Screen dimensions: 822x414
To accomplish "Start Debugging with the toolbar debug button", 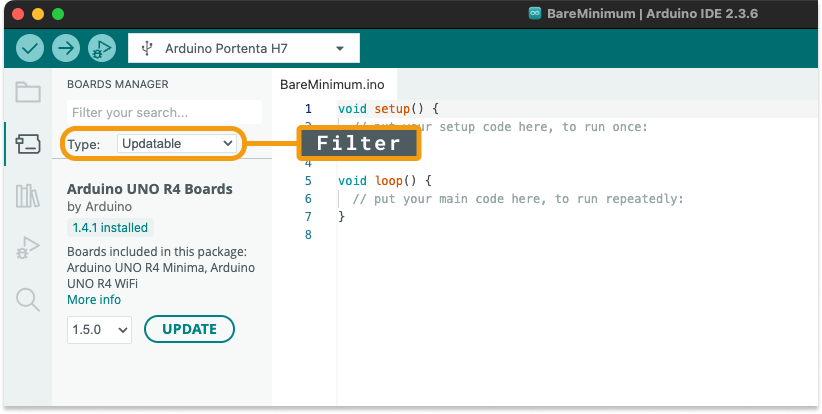I will (102, 48).
